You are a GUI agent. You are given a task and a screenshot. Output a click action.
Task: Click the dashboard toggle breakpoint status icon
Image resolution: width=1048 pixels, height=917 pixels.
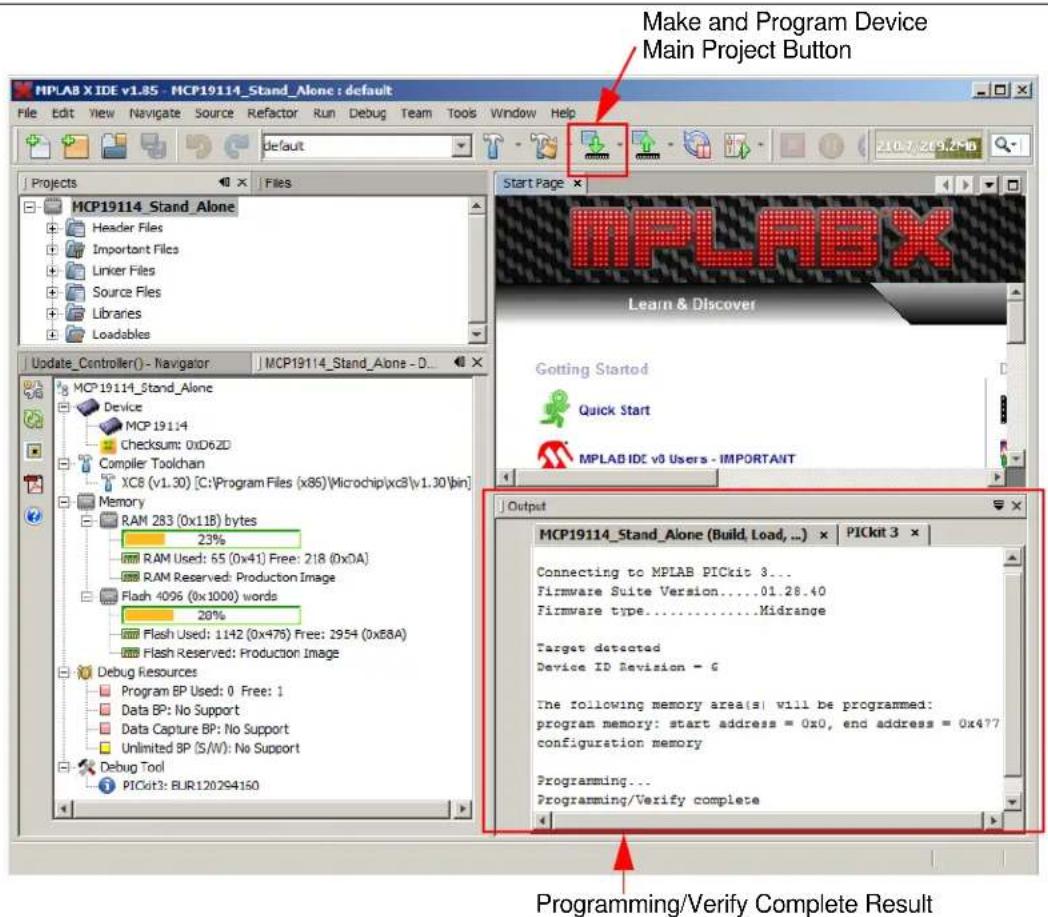click(34, 451)
